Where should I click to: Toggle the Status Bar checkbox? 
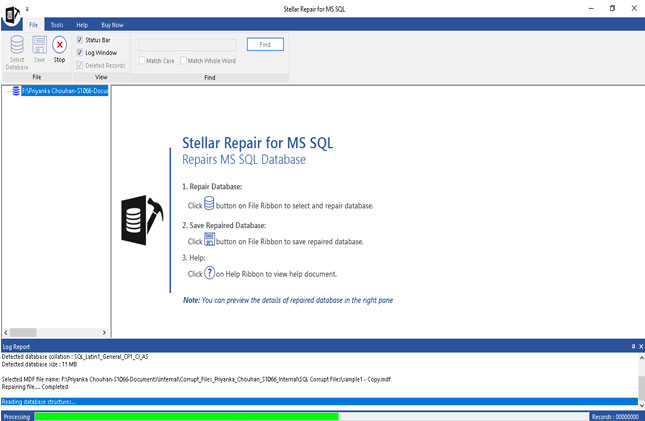coord(80,40)
